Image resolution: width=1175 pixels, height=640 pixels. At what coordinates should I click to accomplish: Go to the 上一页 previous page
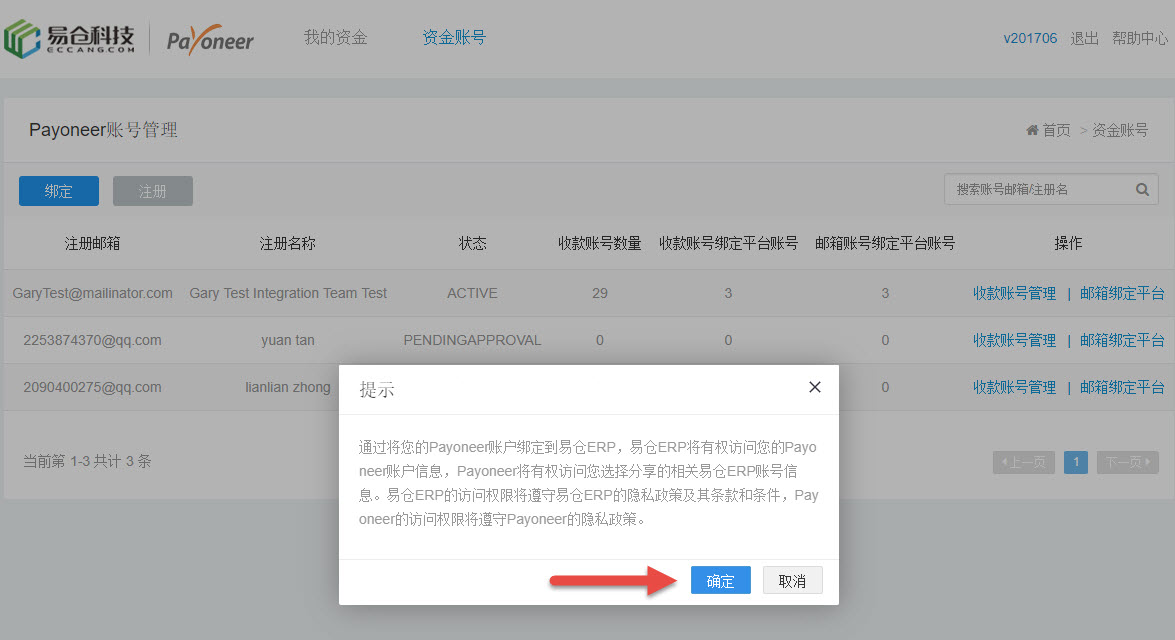1024,462
